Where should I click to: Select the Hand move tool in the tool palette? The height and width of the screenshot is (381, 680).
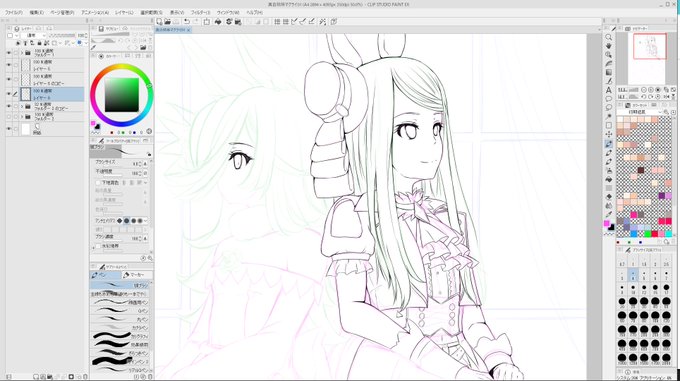pyautogui.click(x=608, y=46)
